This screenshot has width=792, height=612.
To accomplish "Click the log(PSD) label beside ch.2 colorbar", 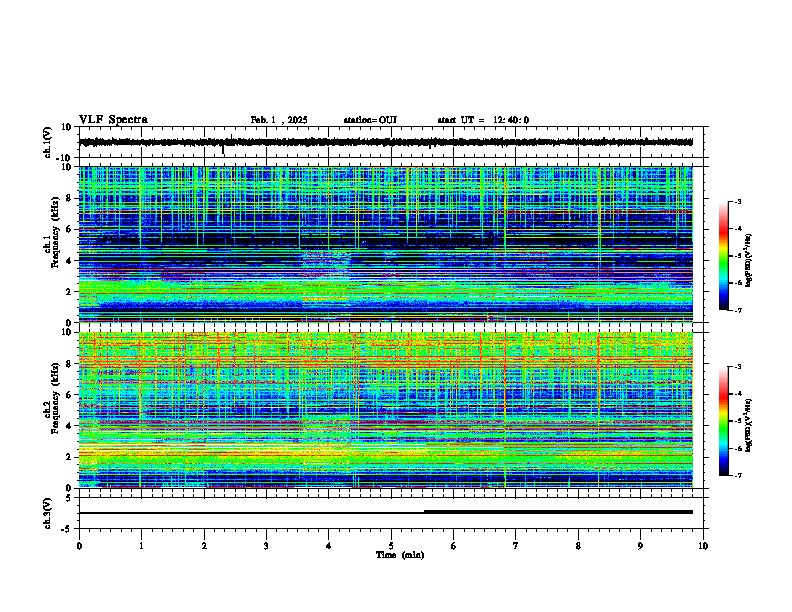I will click(x=748, y=425).
